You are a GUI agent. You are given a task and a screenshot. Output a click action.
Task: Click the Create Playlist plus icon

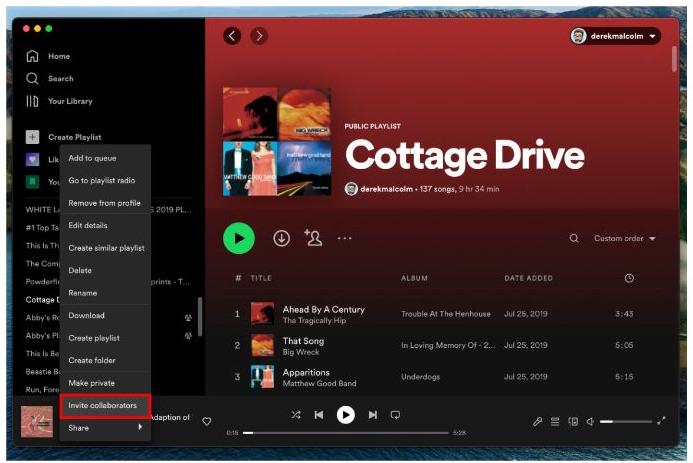coord(32,137)
